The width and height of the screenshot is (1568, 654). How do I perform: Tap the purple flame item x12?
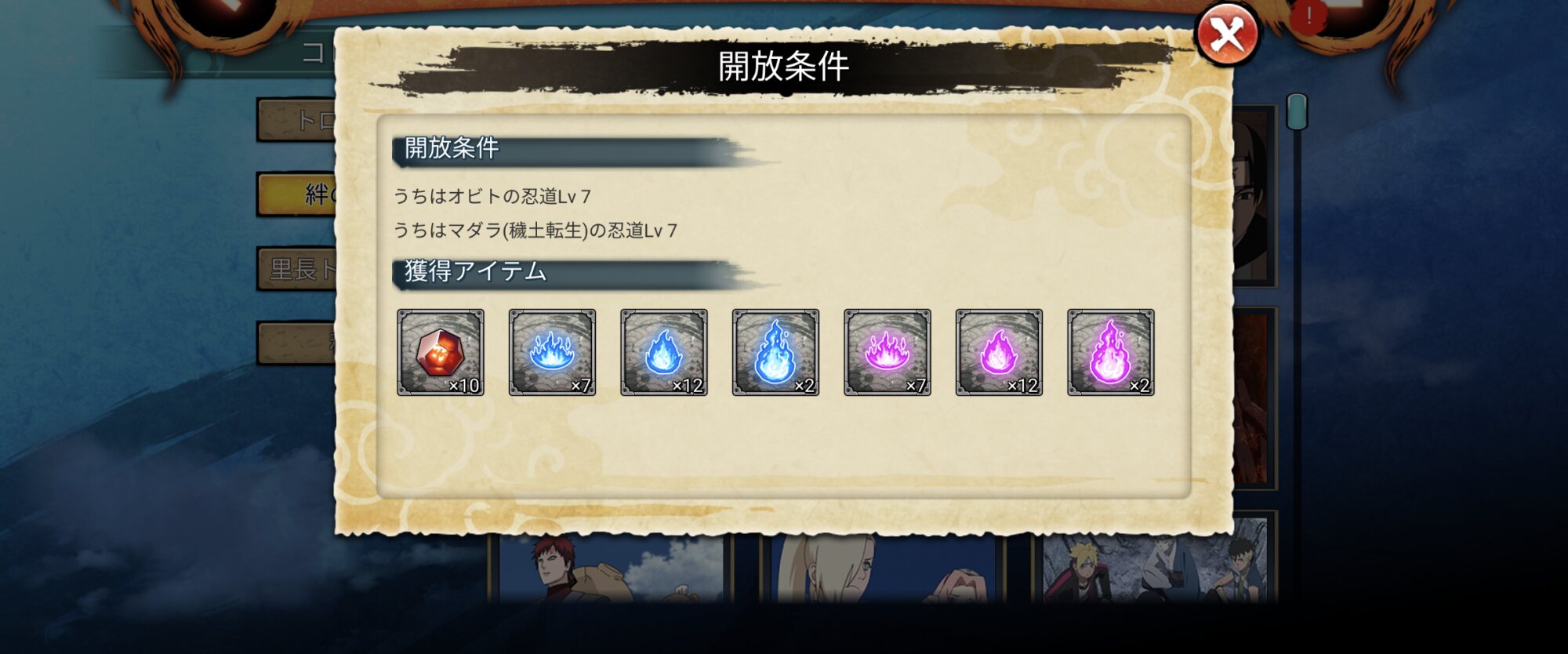coord(999,352)
